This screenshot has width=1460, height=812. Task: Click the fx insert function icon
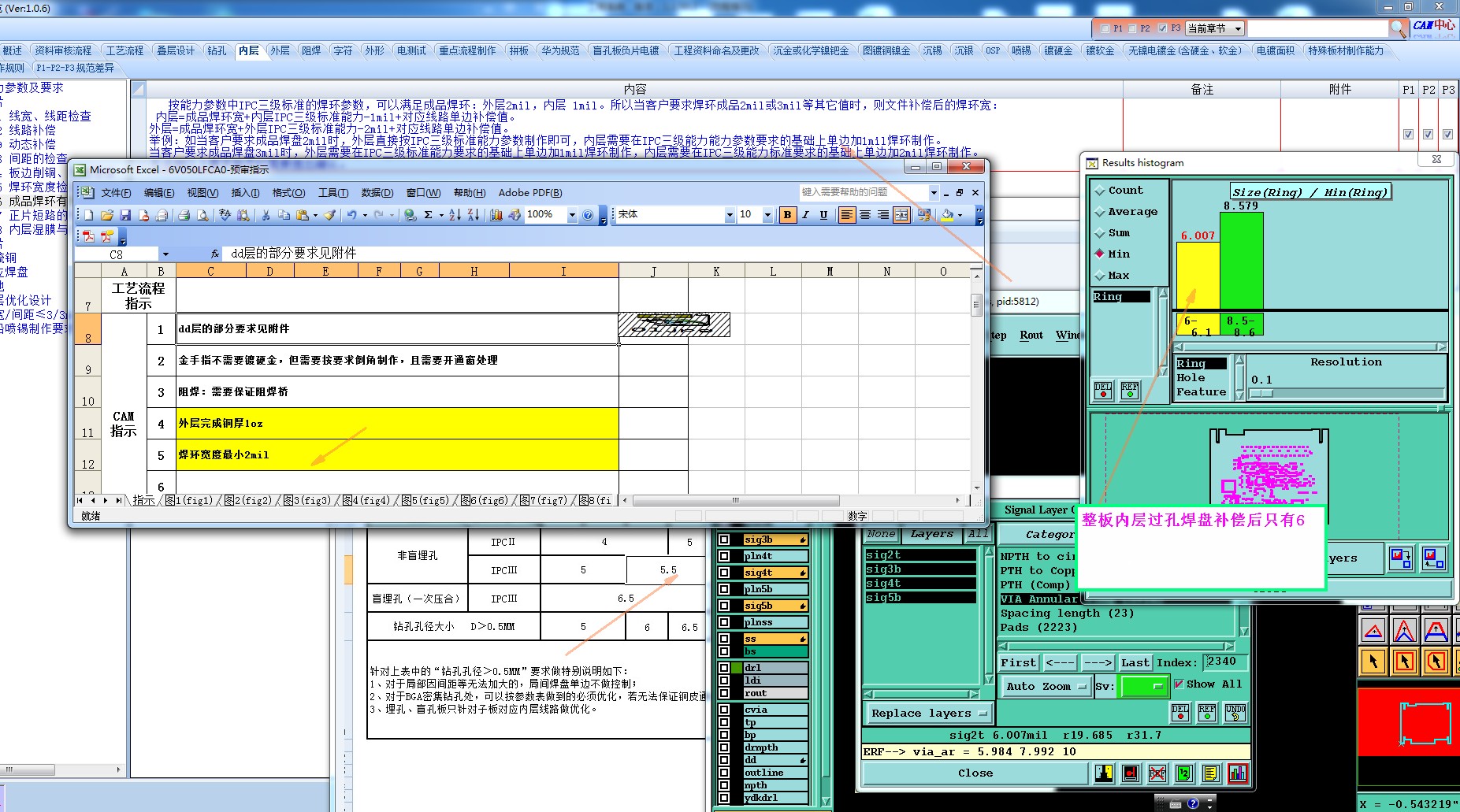[215, 254]
